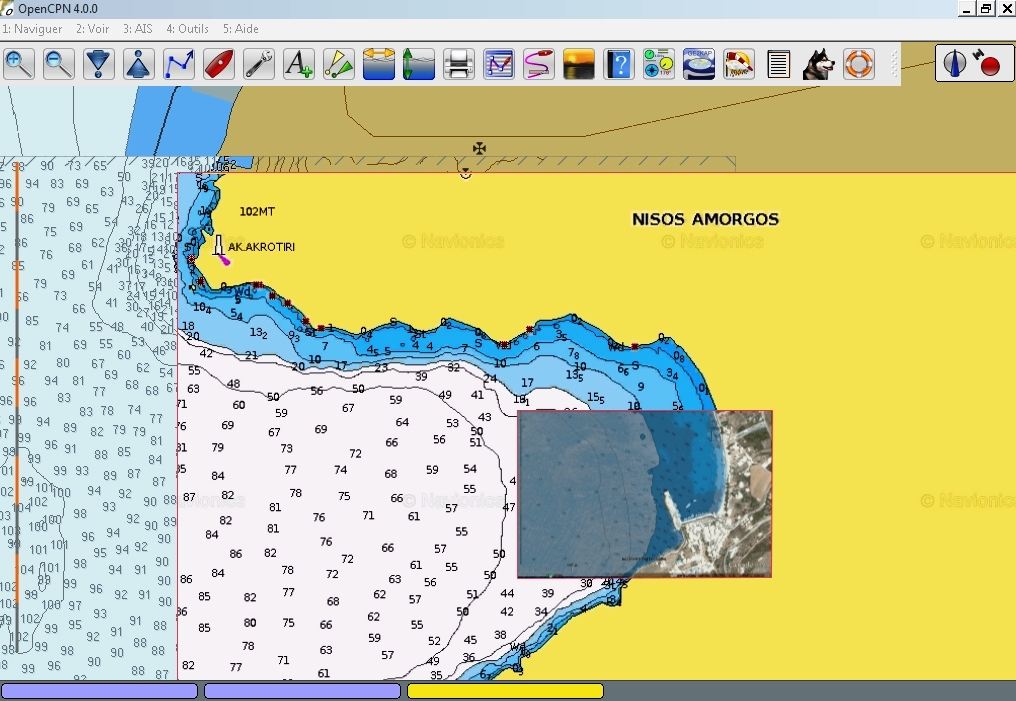
Task: Shift to larger scale chart
Action: [x=99, y=64]
